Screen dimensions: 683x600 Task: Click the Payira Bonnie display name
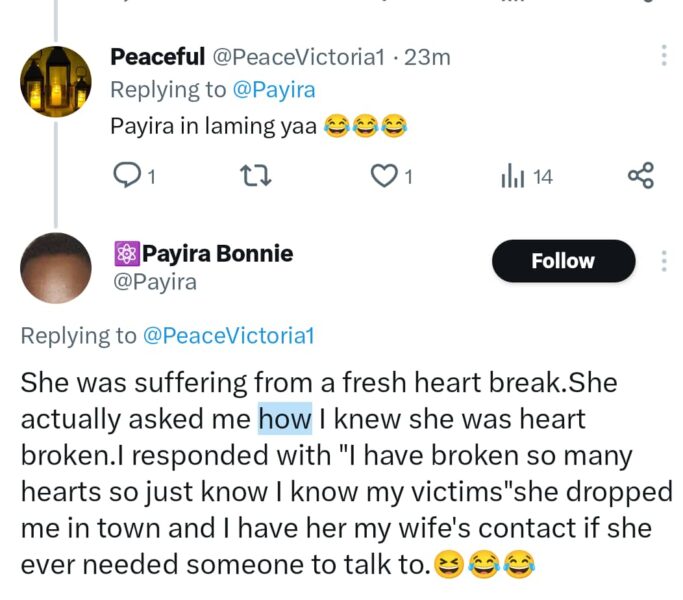pyautogui.click(x=217, y=254)
